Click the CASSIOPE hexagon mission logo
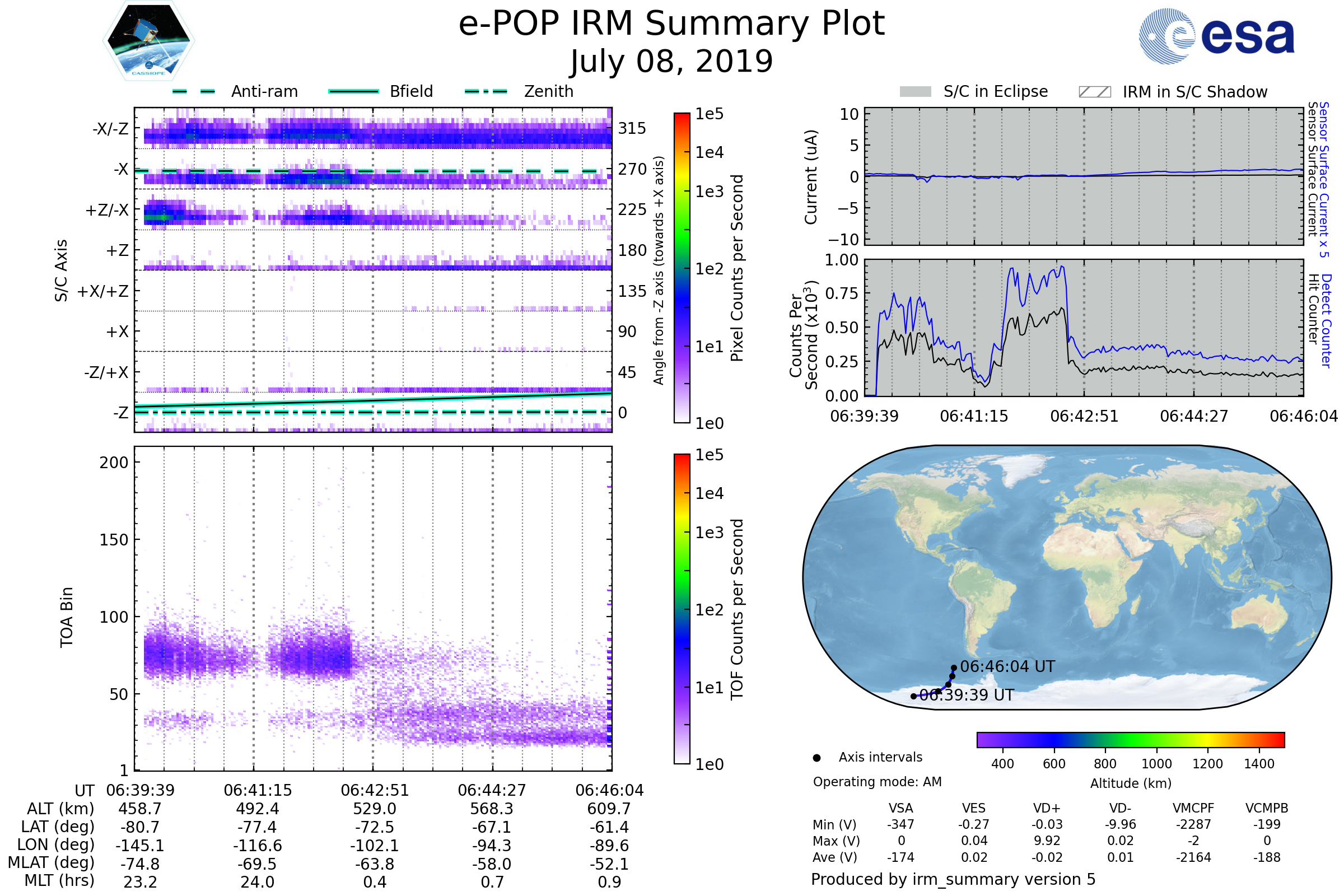 click(x=148, y=41)
